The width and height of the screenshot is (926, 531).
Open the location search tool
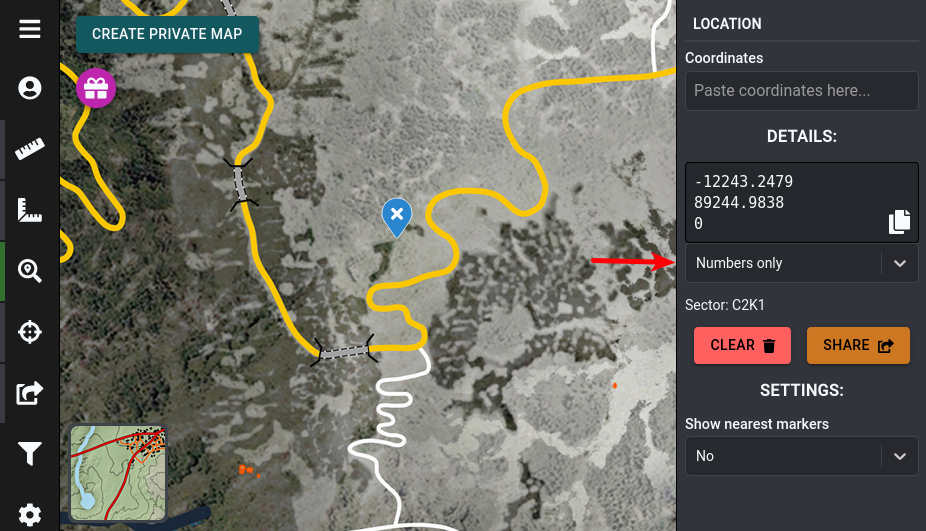click(30, 271)
